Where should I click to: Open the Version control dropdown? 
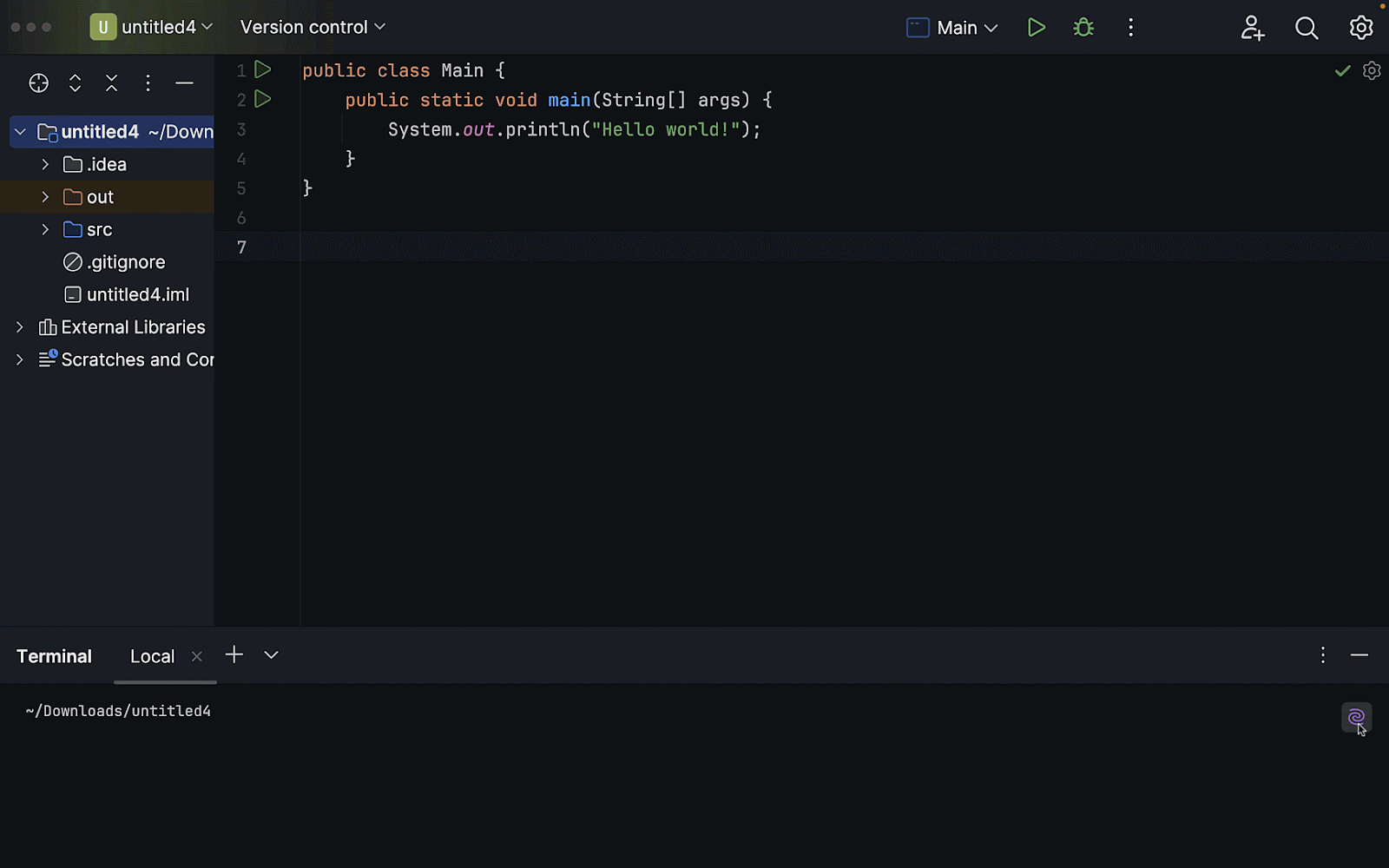[x=313, y=27]
